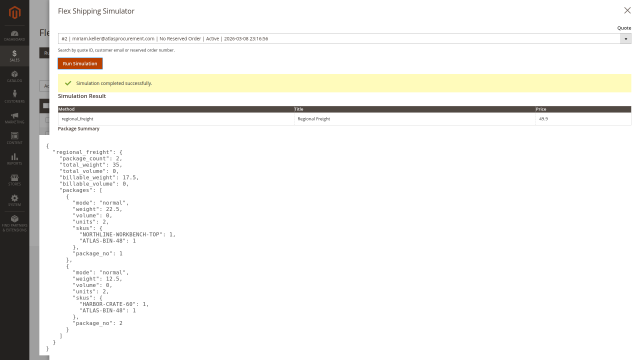Click the "package_count": 2 line
The image size is (640, 360).
point(91,158)
